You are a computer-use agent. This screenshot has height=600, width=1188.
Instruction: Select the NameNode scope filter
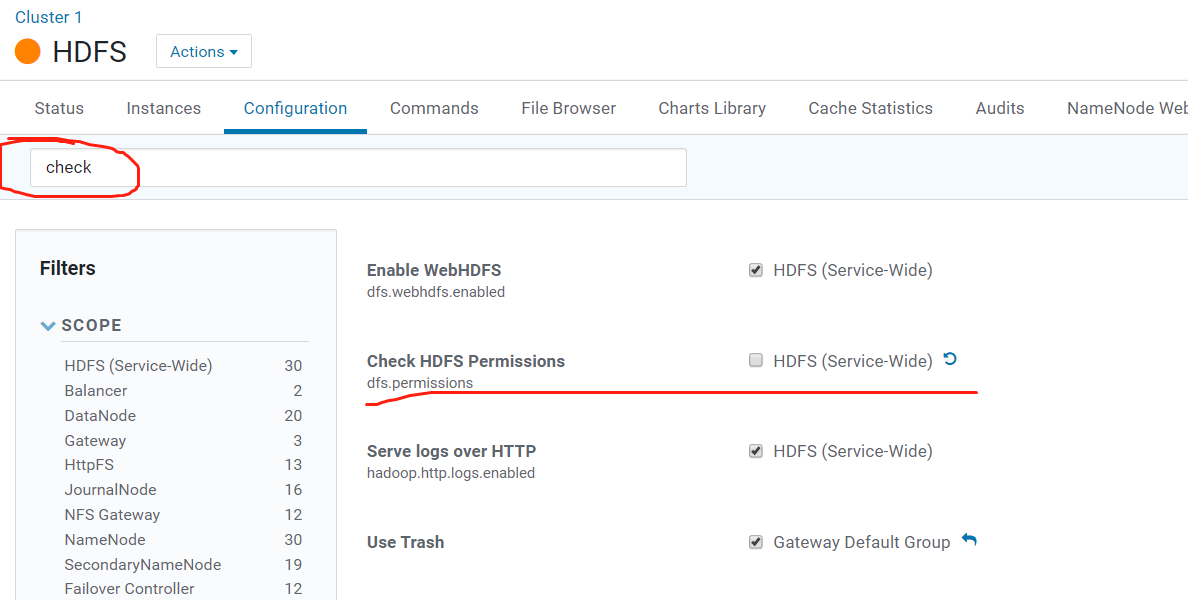pyautogui.click(x=104, y=539)
